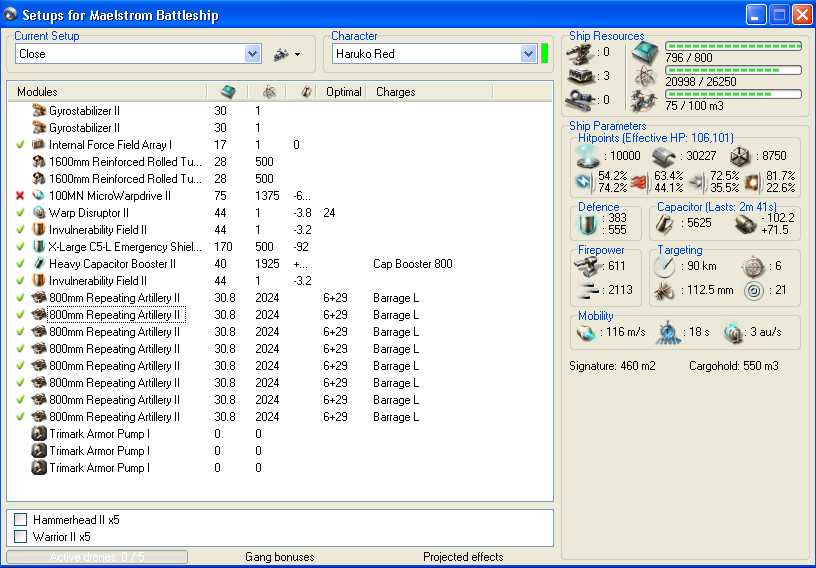Click the Warp Disruptor II module icon
The image size is (816, 568).
coord(39,213)
